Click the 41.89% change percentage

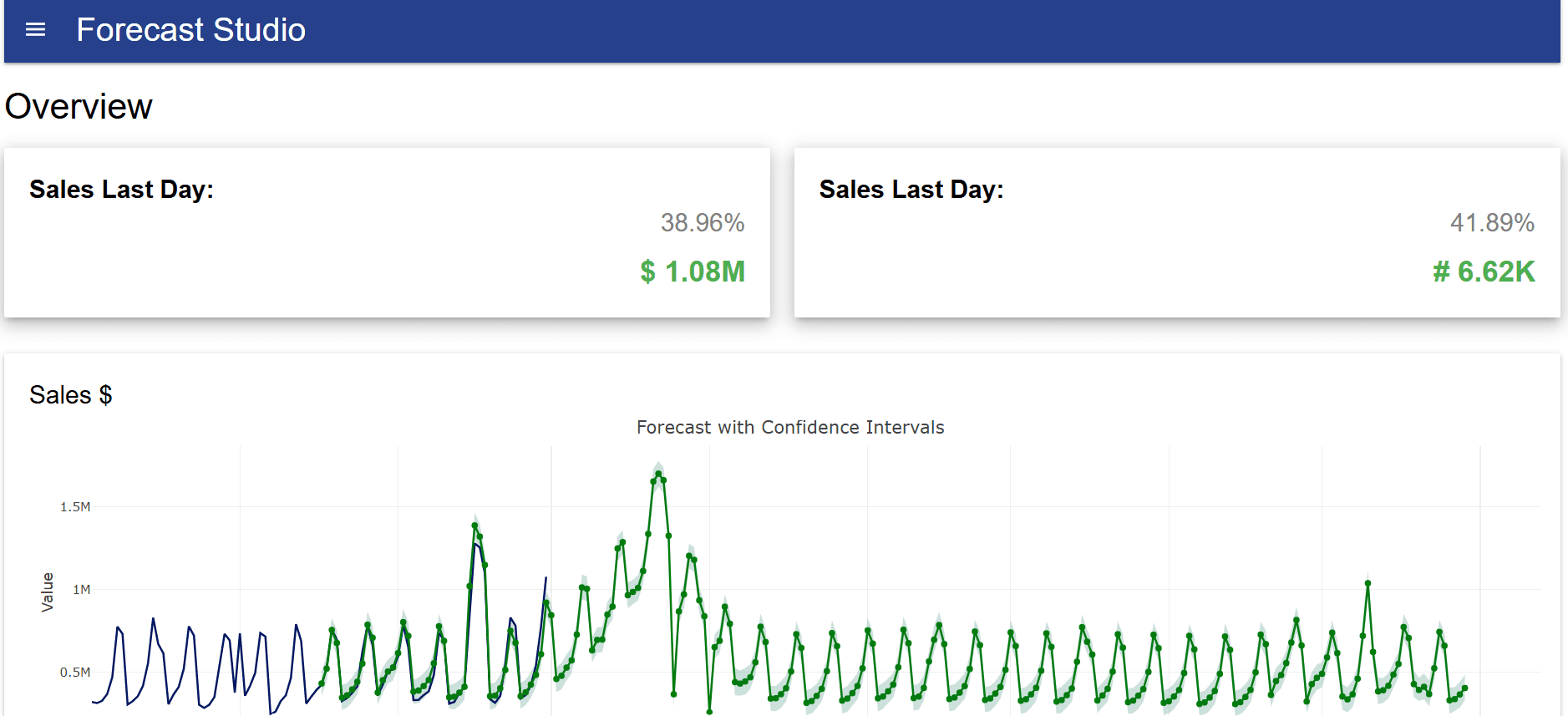[1491, 223]
